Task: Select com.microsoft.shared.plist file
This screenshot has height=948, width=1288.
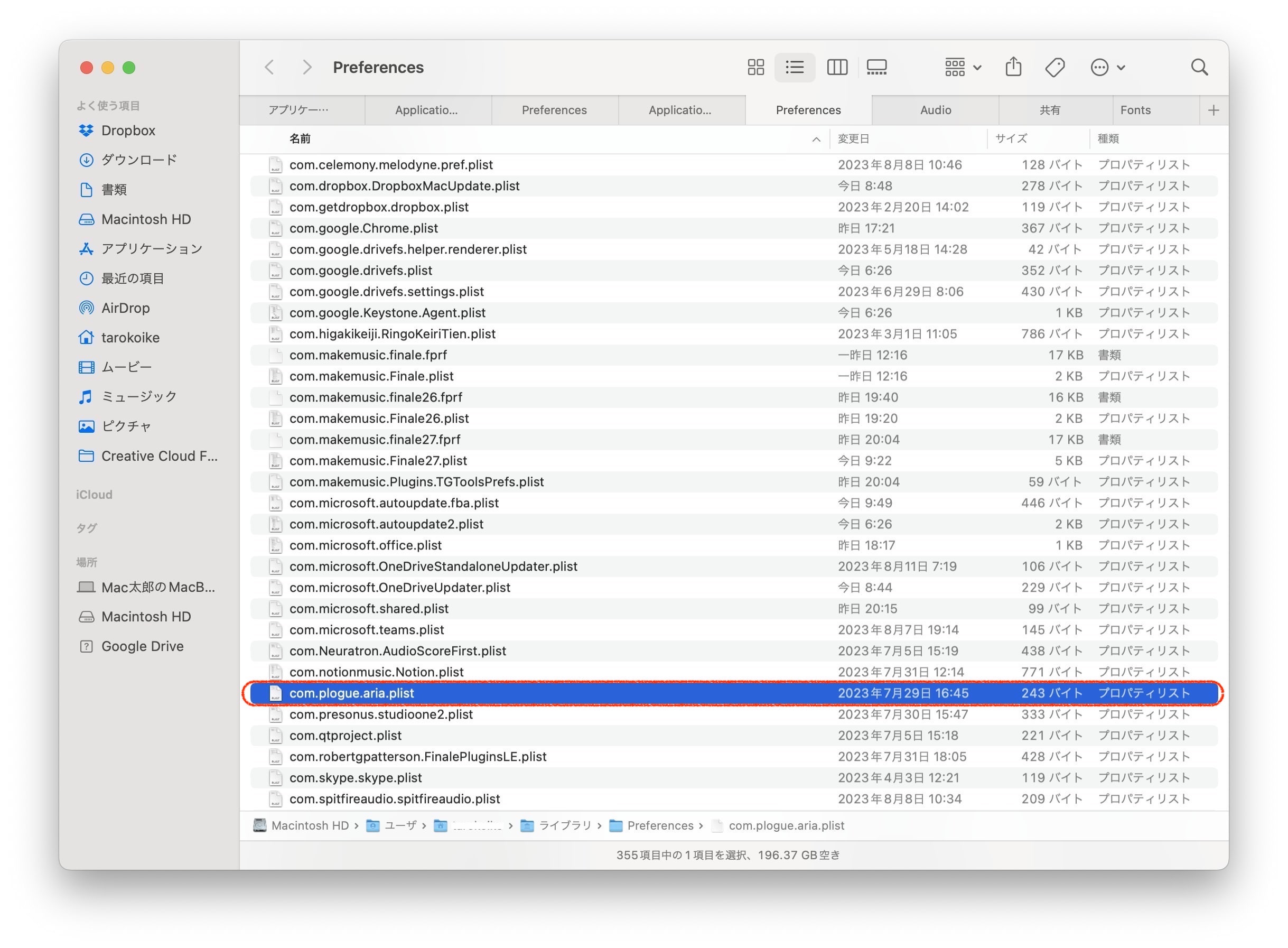Action: [x=734, y=609]
